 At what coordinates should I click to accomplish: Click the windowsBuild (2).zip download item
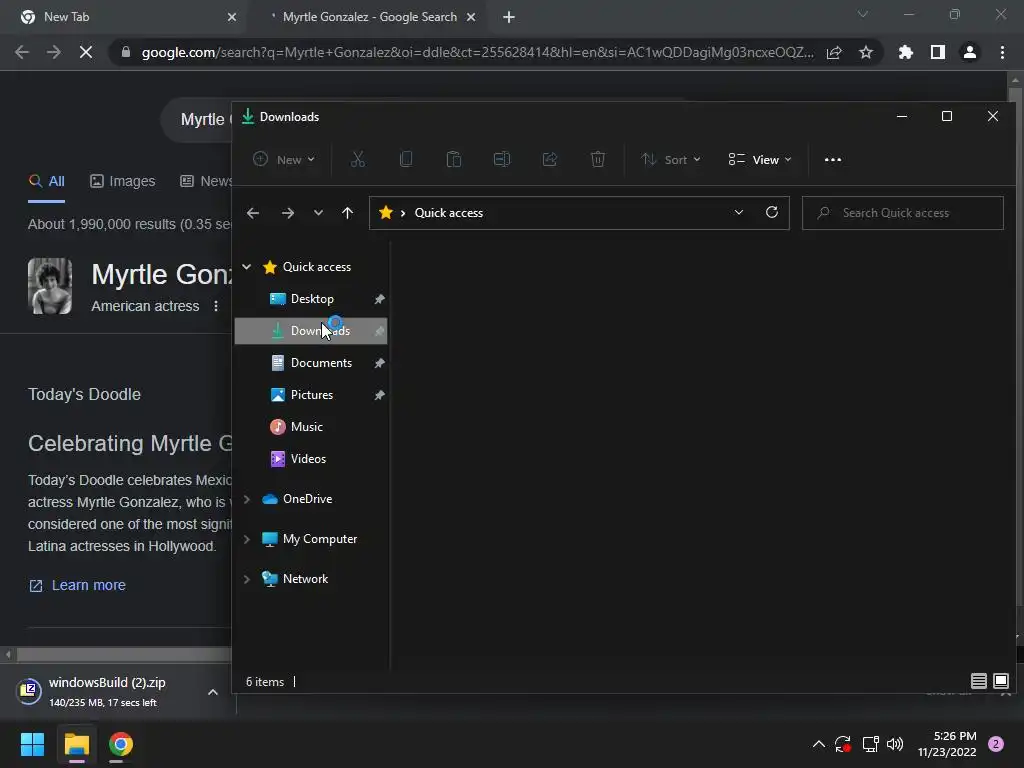(x=108, y=692)
